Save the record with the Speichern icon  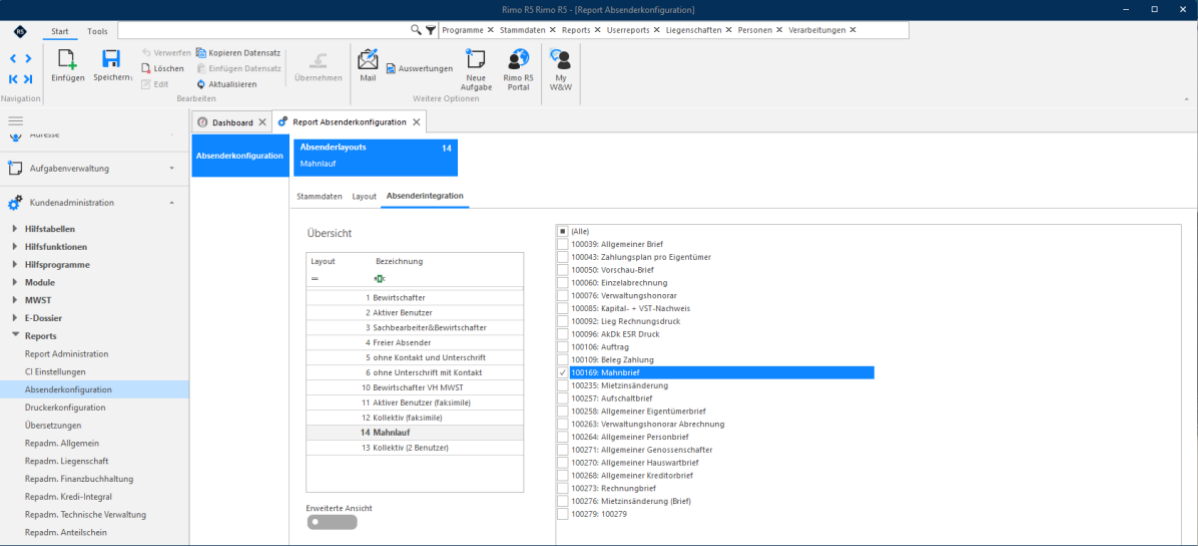point(112,61)
